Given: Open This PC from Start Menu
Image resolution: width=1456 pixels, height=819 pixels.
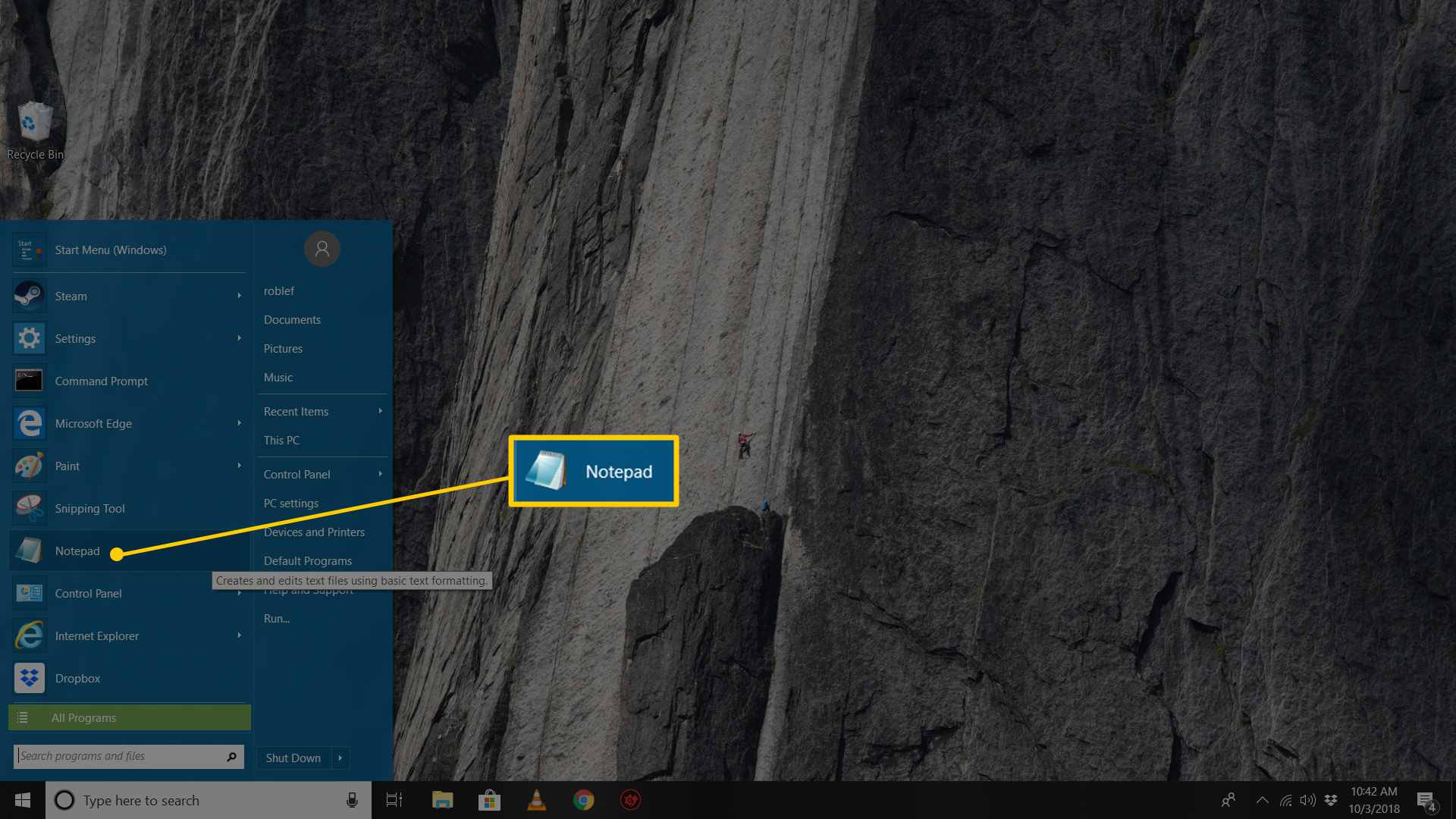Looking at the screenshot, I should click(283, 440).
